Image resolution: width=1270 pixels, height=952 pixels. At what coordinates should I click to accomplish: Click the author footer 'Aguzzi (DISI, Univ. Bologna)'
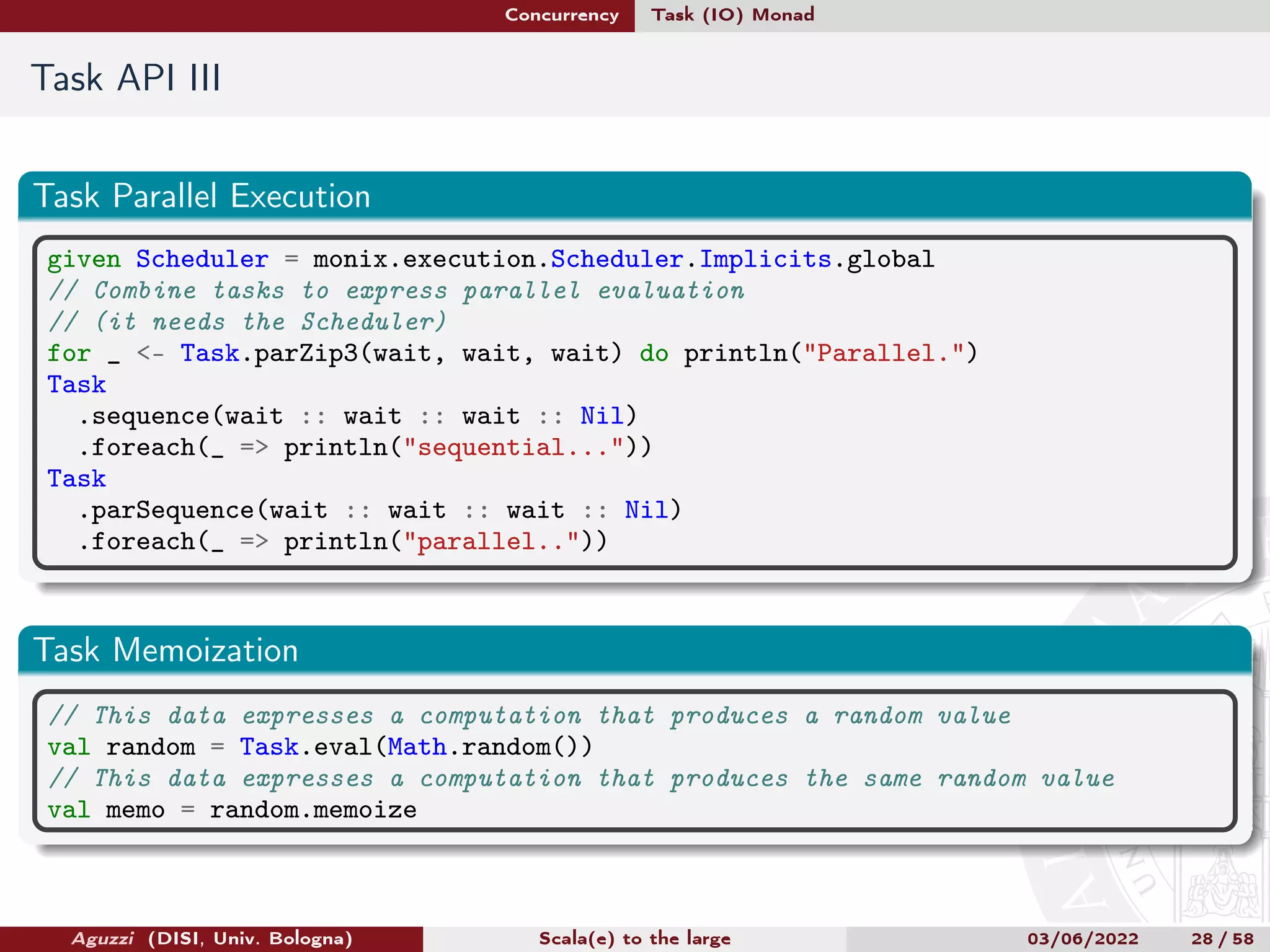(212, 938)
